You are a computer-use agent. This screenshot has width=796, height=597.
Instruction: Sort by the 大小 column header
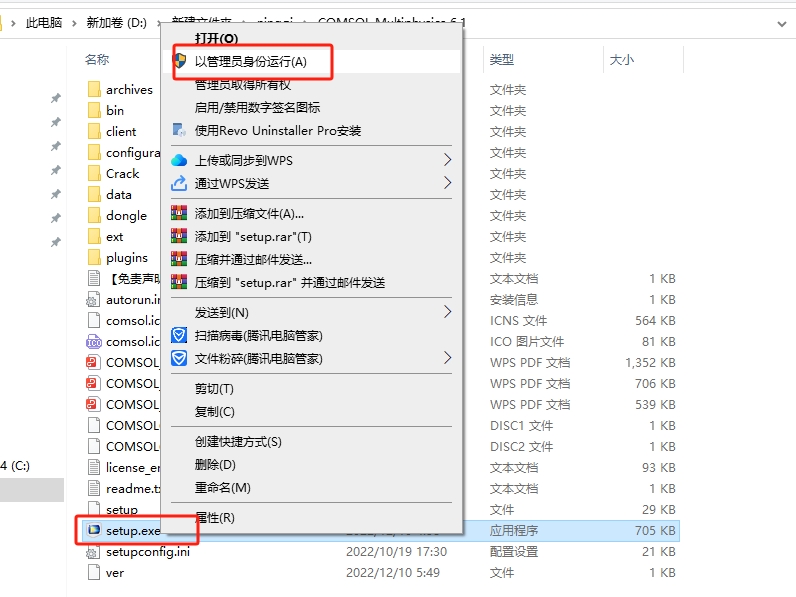[621, 60]
